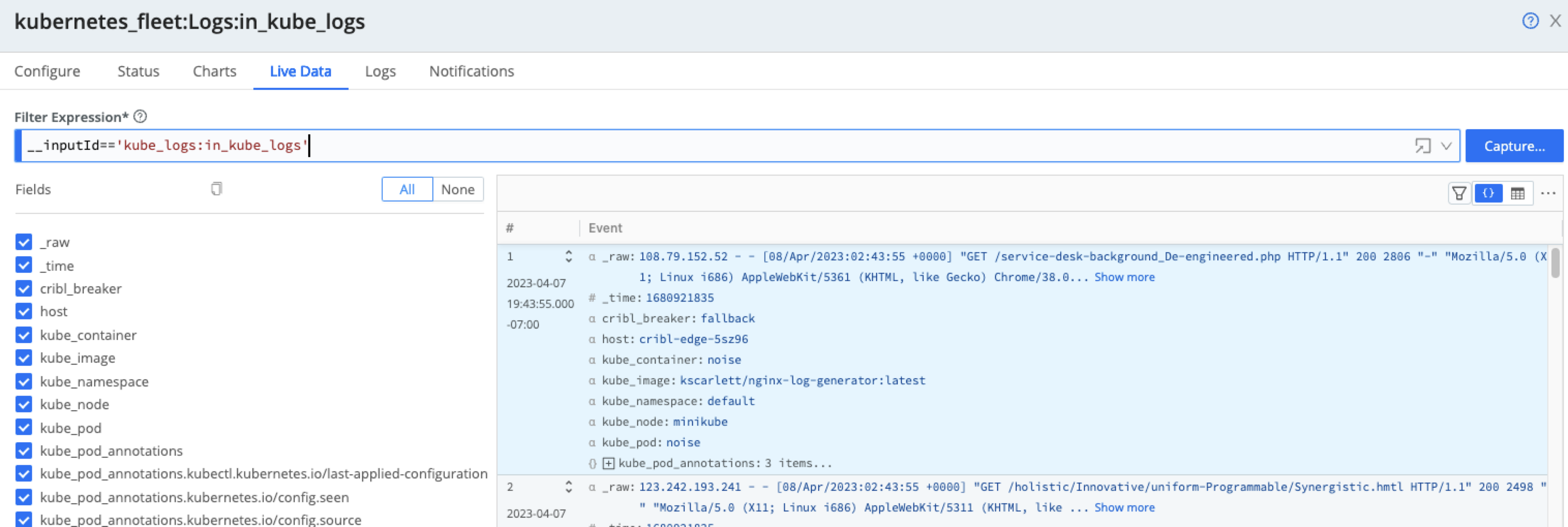Open the Notifications tab
This screenshot has height=527, width=1568.
[471, 71]
